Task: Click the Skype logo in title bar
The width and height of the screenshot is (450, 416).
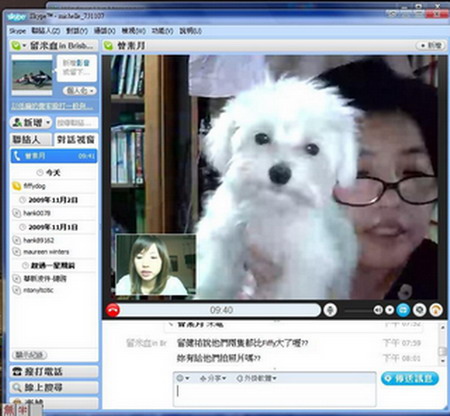Action: click(x=17, y=16)
